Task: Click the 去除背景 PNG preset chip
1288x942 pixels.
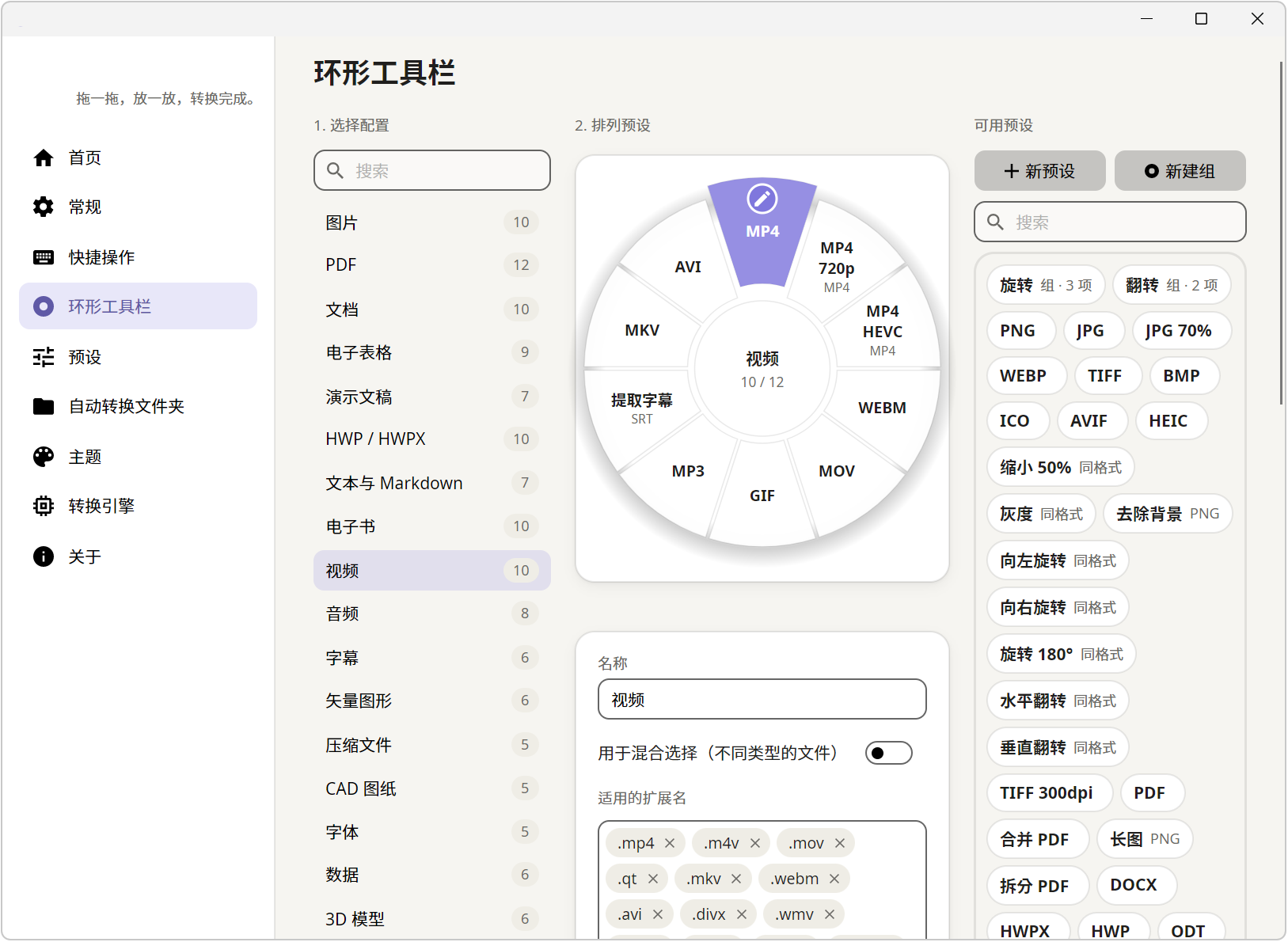Action: 1168,514
